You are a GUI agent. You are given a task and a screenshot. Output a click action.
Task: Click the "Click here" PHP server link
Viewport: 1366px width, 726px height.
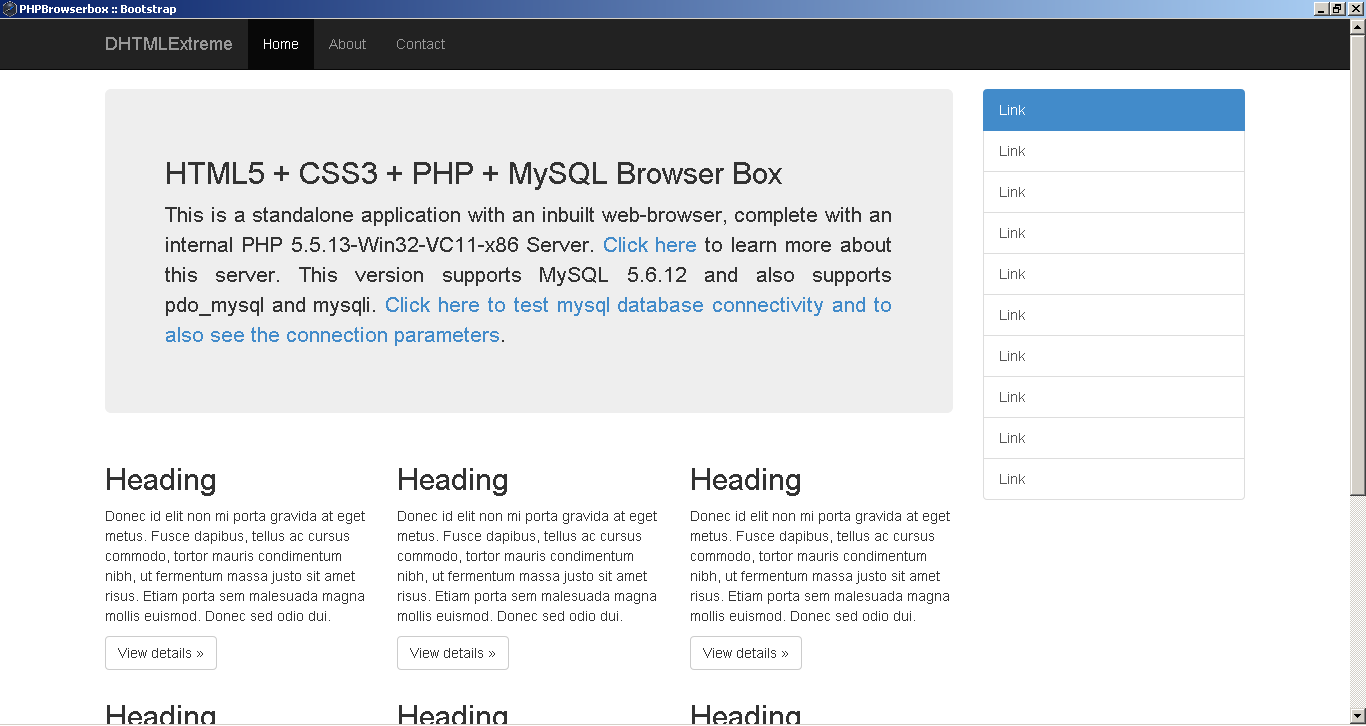649,245
